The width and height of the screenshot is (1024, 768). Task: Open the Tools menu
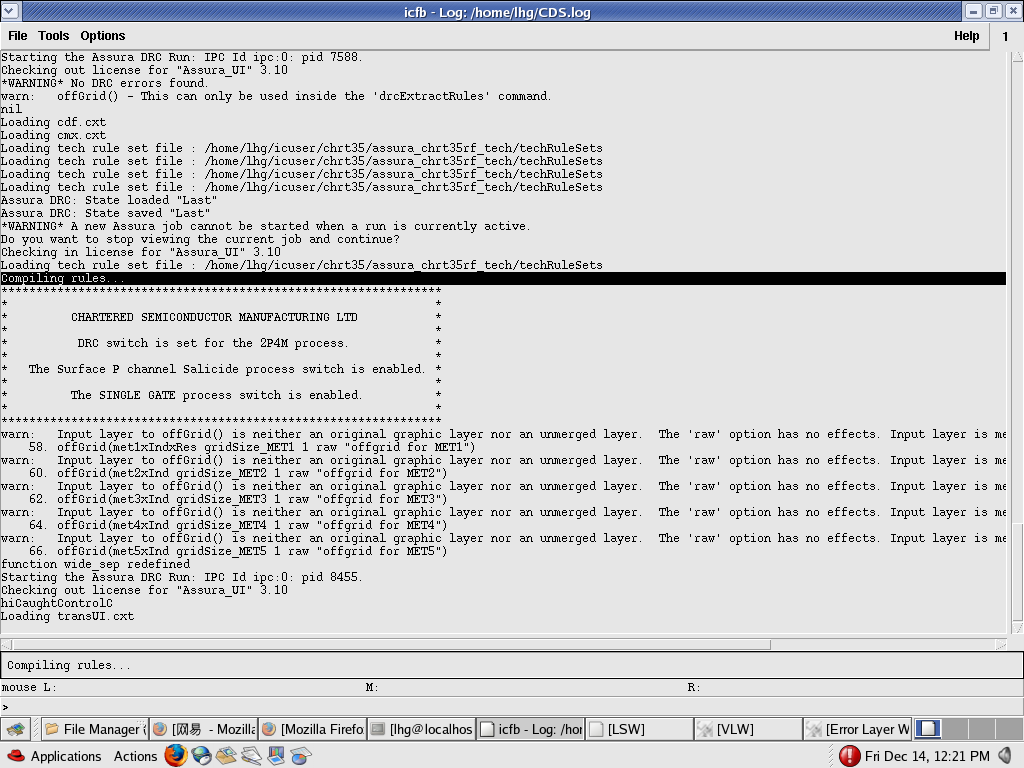point(54,36)
